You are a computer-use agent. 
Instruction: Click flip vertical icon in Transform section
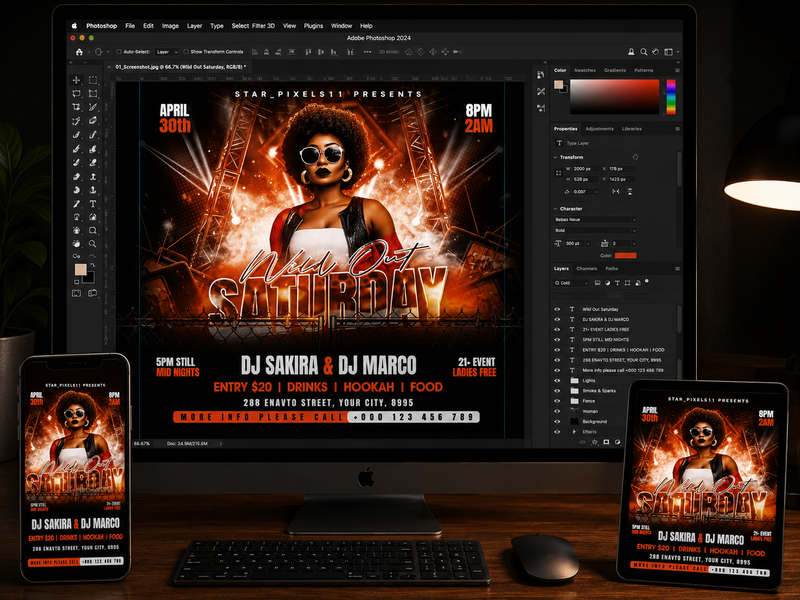pos(630,192)
